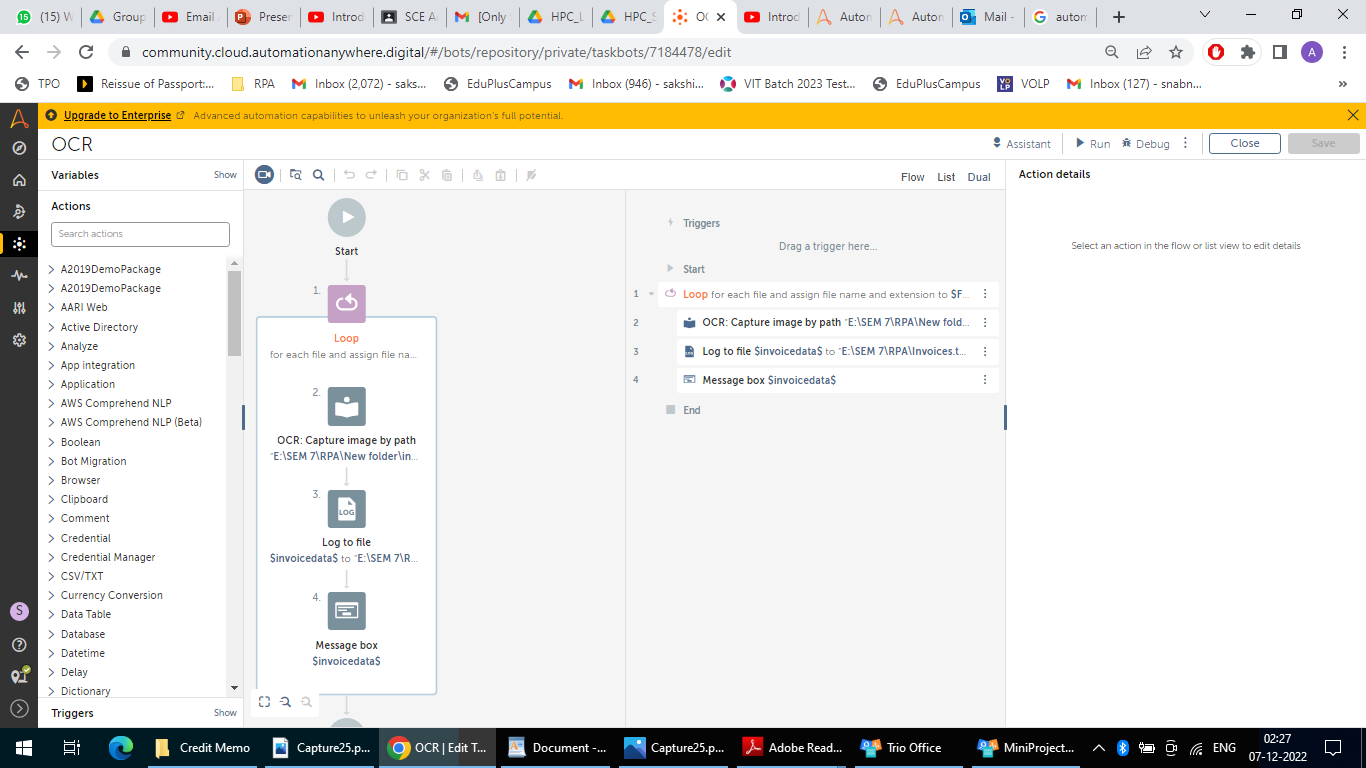Click the magnifier search icon in toolbar
The width and height of the screenshot is (1366, 768).
[x=318, y=175]
